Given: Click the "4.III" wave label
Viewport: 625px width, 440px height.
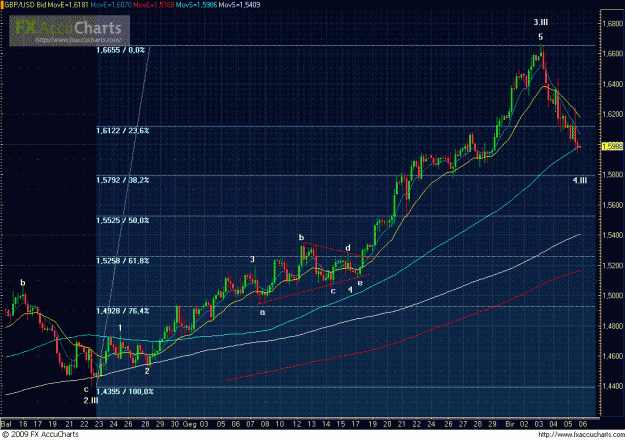Looking at the screenshot, I should tap(580, 181).
